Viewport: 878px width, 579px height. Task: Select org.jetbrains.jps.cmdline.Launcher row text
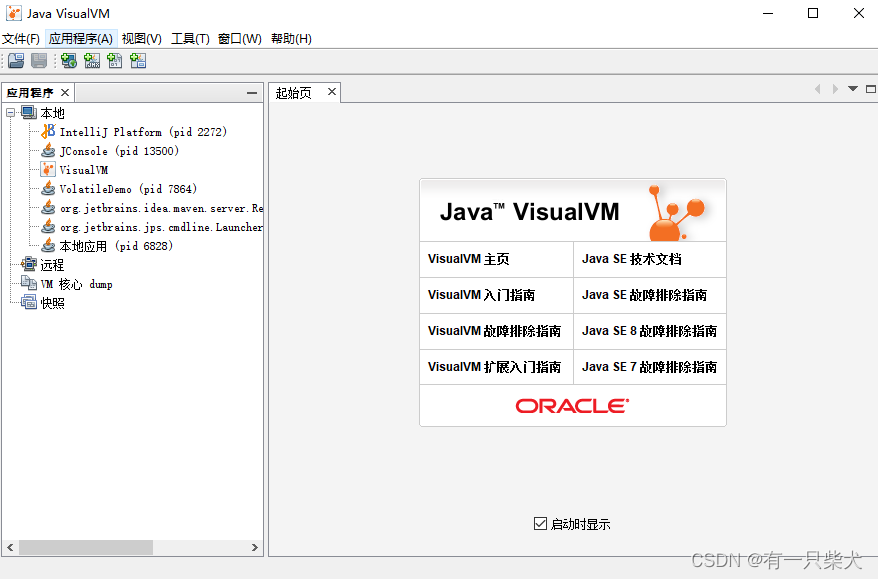pos(161,227)
